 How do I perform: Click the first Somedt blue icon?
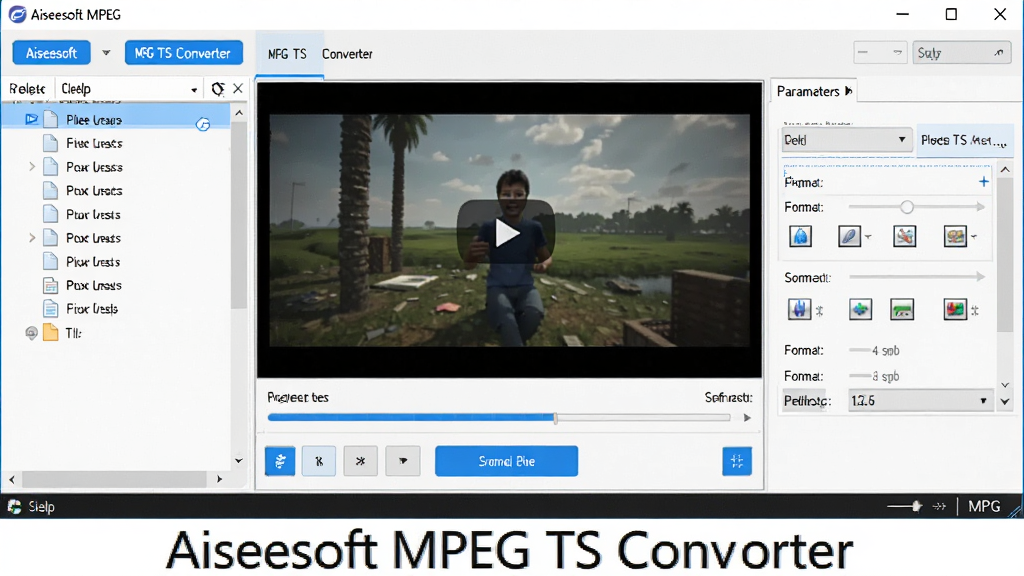point(799,310)
